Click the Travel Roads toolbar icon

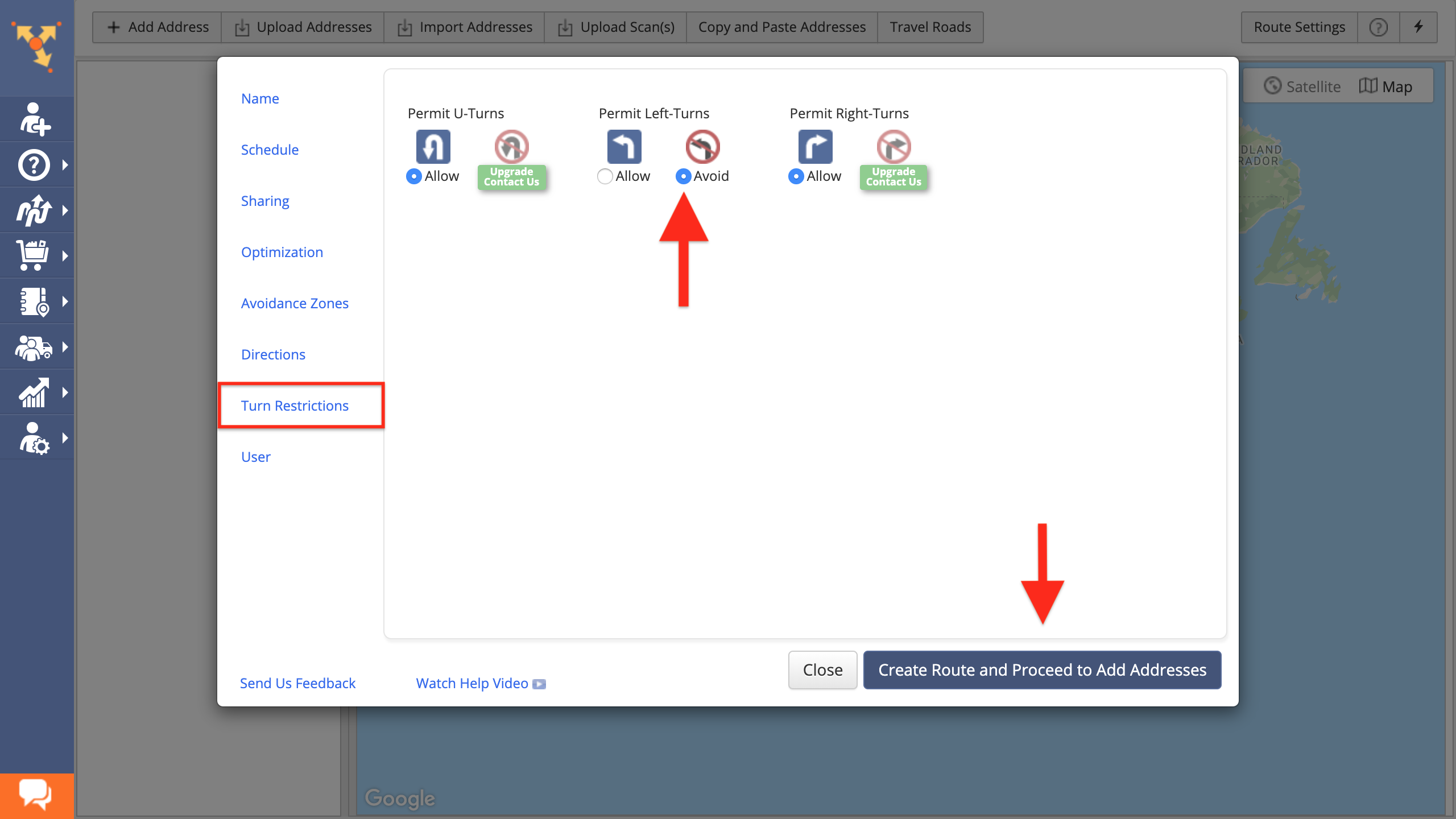[930, 27]
